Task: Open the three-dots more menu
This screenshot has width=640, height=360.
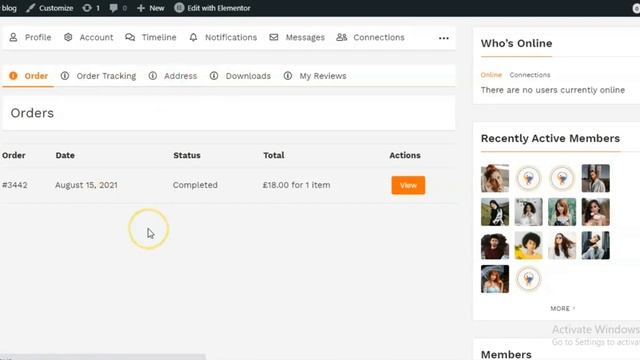Action: pos(444,38)
